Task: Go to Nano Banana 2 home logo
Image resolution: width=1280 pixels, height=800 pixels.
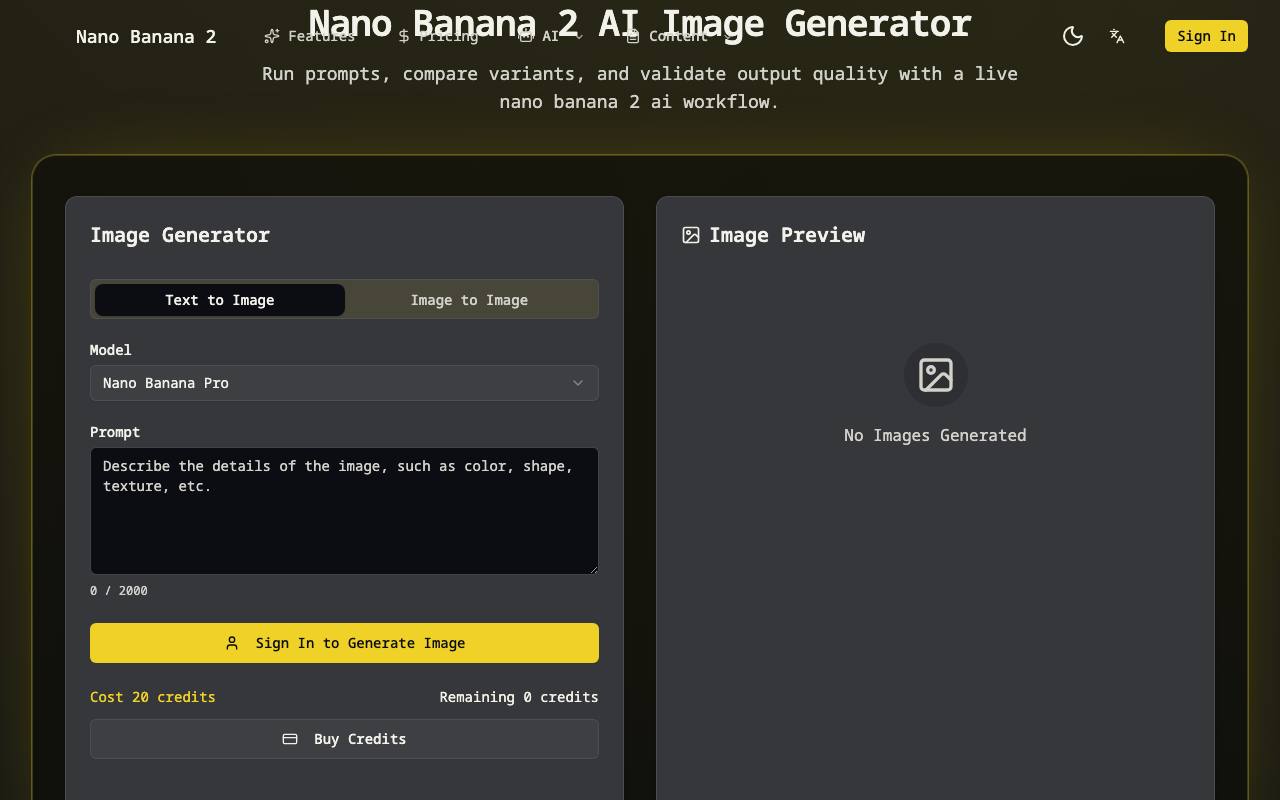Action: coord(146,37)
